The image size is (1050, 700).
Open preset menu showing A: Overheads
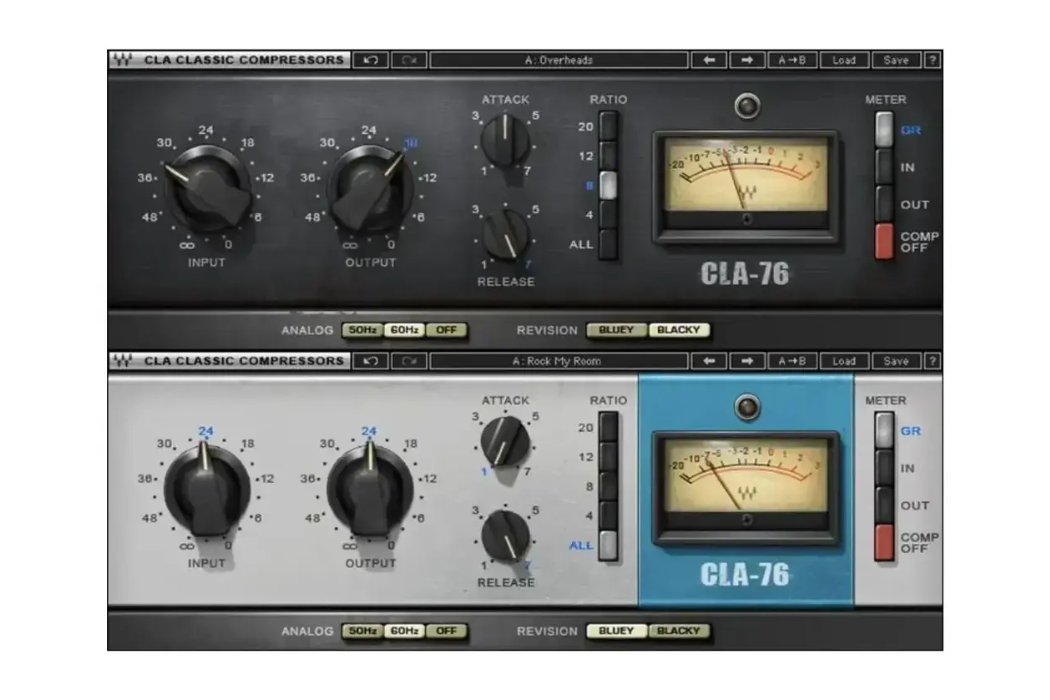point(558,60)
